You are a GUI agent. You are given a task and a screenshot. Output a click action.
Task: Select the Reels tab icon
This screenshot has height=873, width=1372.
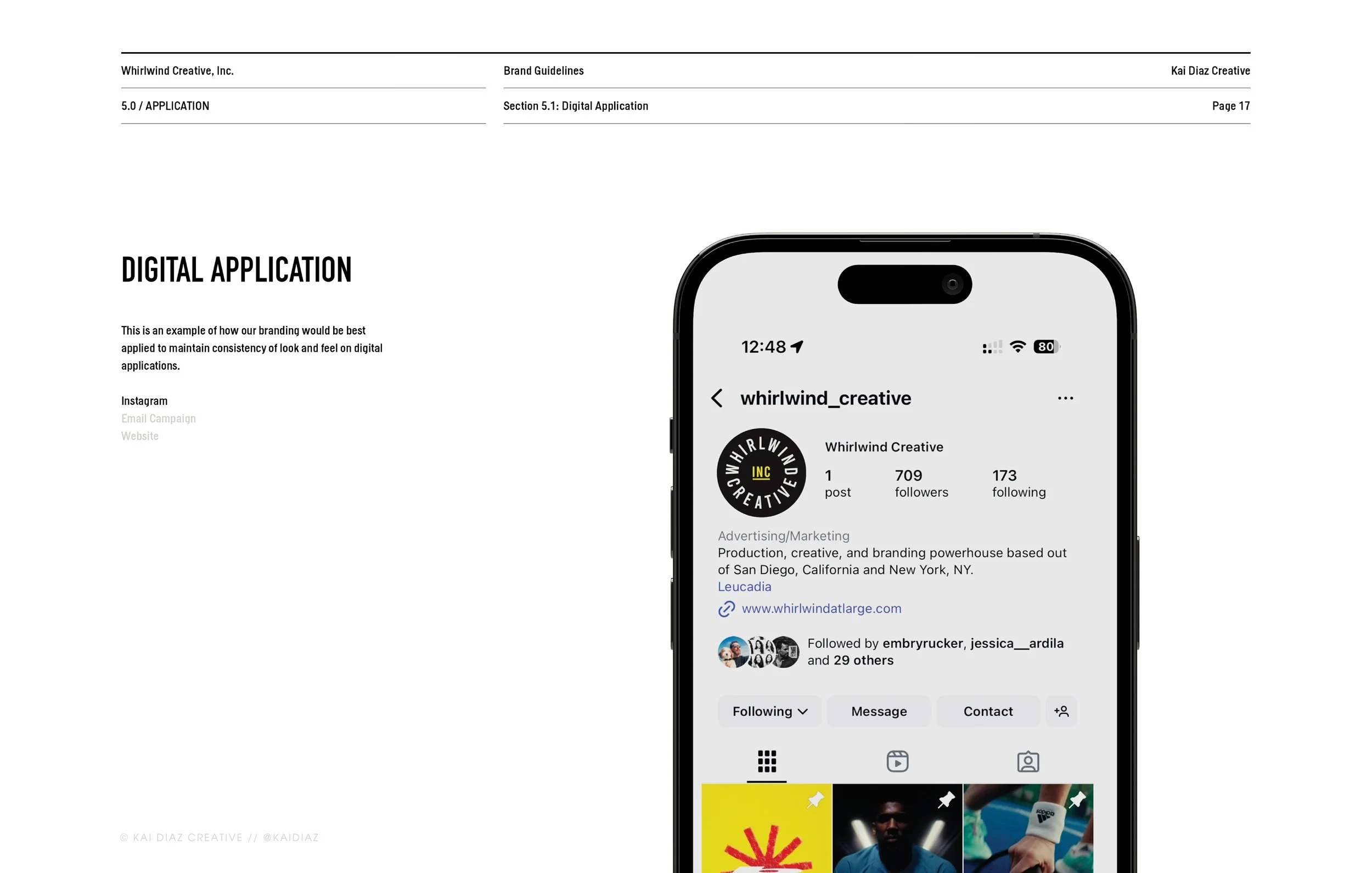point(897,761)
